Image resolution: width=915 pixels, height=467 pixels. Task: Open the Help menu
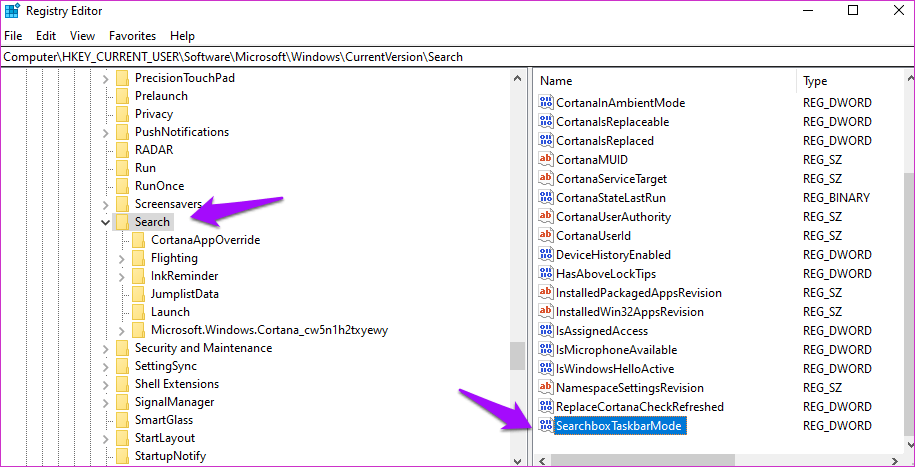pyautogui.click(x=182, y=36)
